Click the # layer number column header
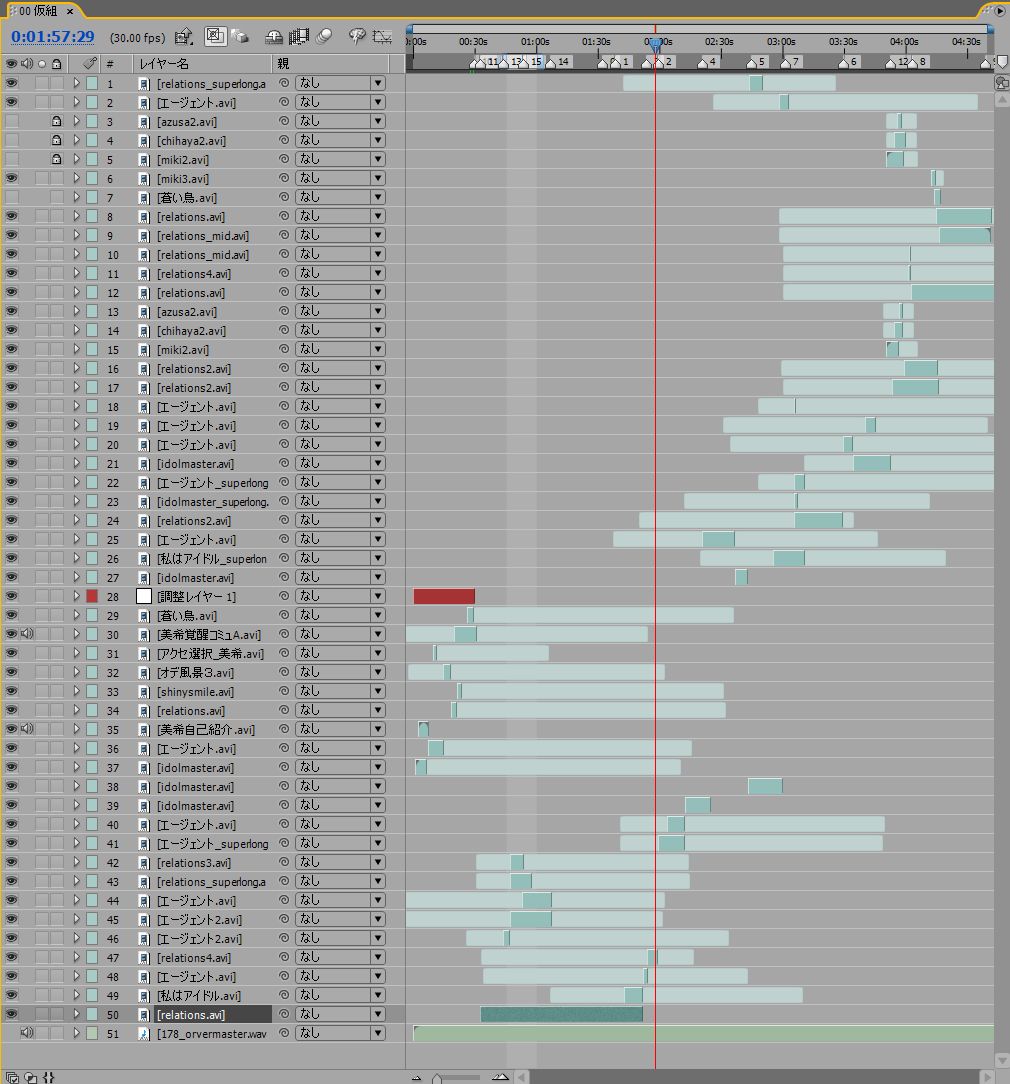This screenshot has width=1010, height=1084. pyautogui.click(x=109, y=64)
